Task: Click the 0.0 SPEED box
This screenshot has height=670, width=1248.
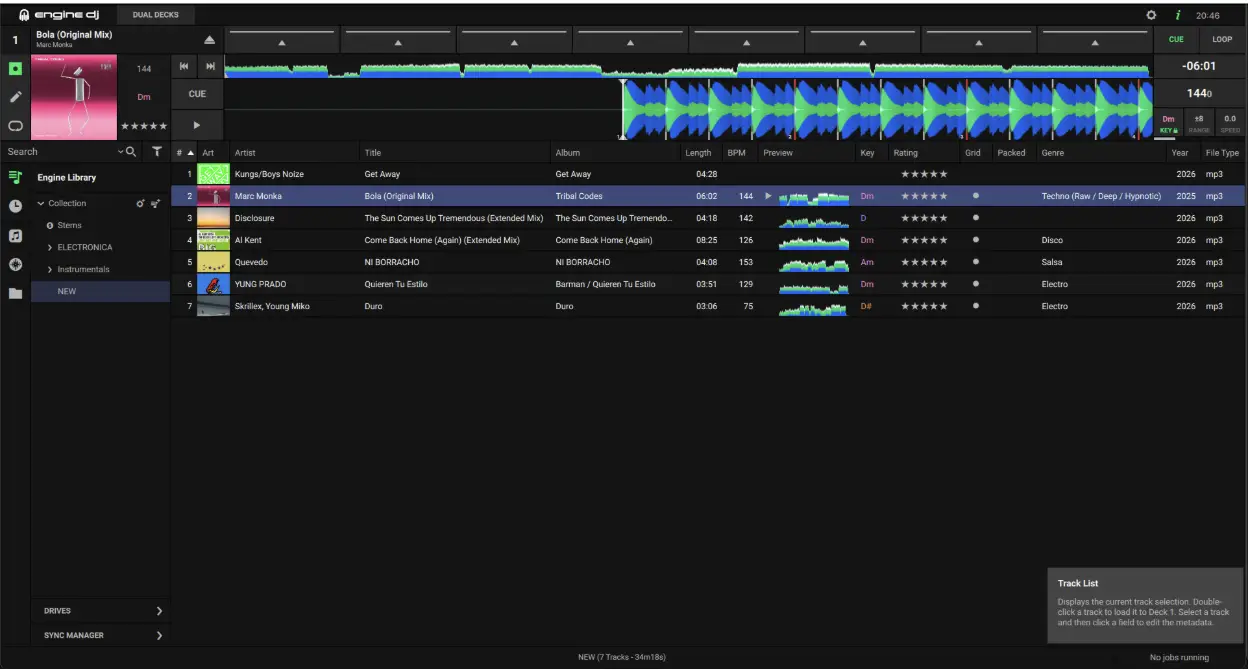Action: (x=1230, y=124)
